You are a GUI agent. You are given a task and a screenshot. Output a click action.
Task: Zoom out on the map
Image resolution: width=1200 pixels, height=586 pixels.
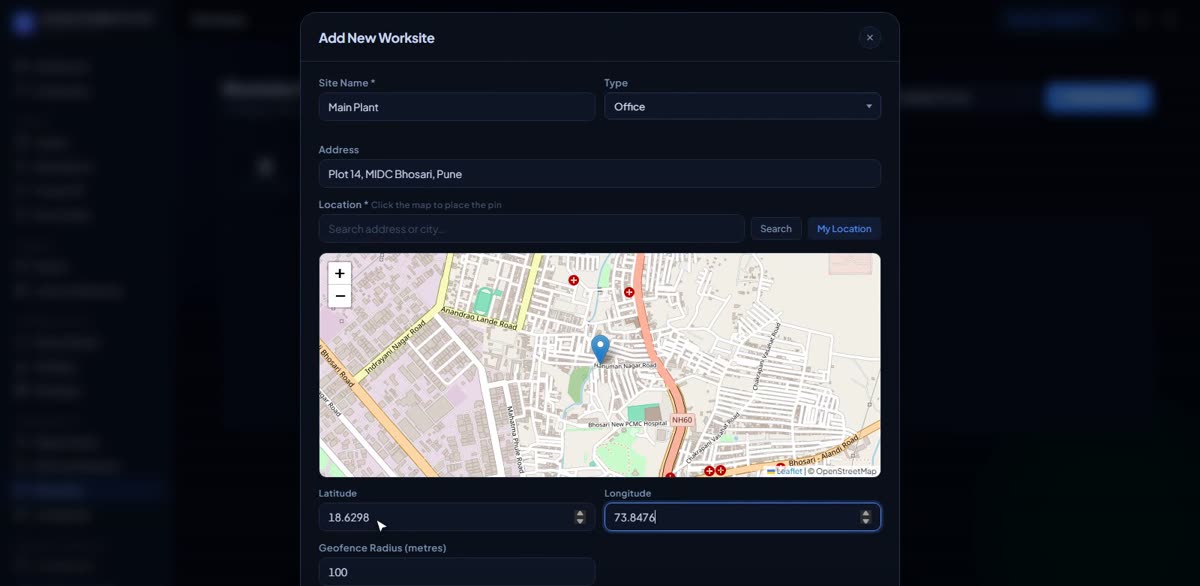[x=340, y=296]
